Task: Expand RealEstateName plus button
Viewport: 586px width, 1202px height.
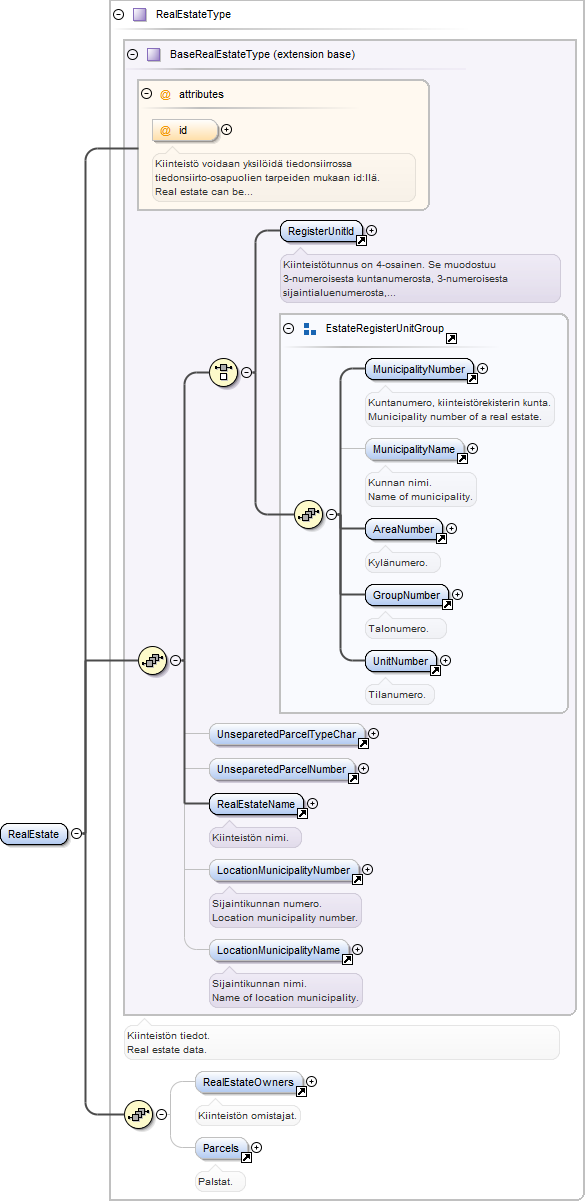Action: coord(313,803)
